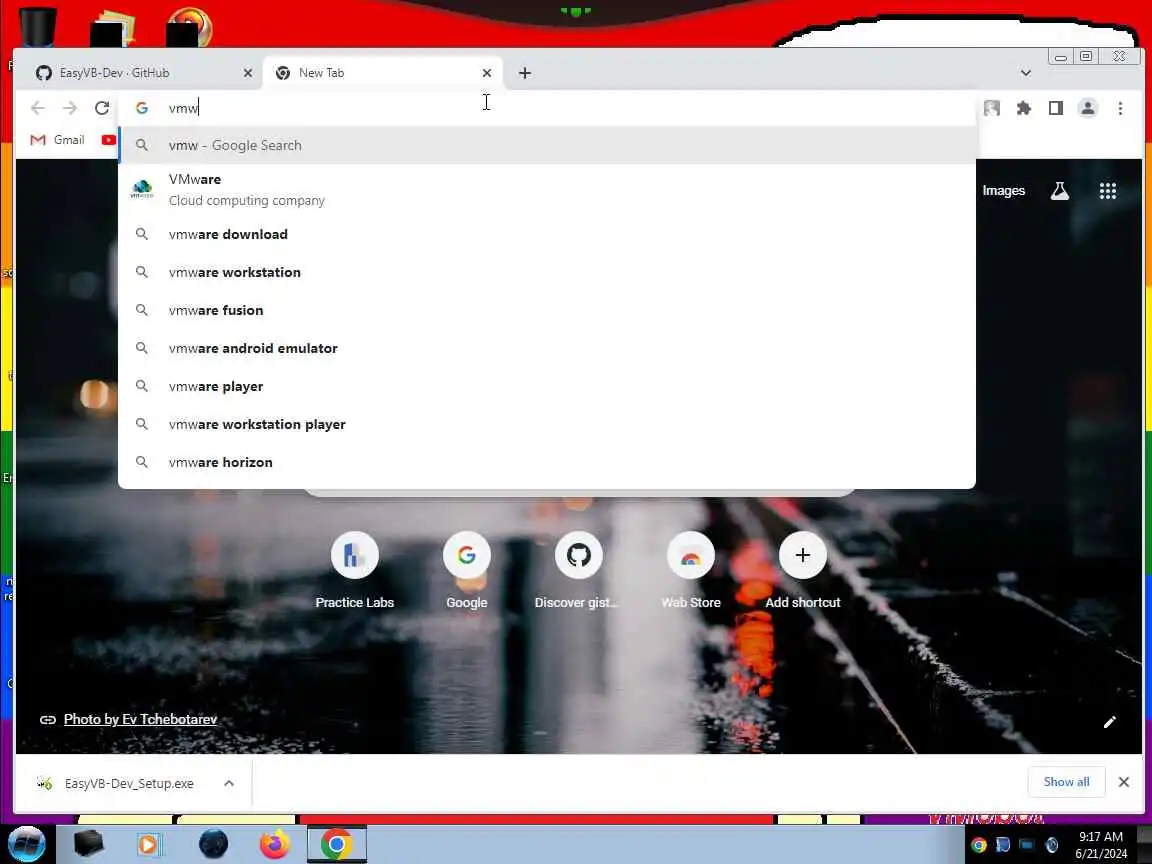Viewport: 1152px width, 864px height.
Task: Click Show all downloads
Action: pos(1066,782)
